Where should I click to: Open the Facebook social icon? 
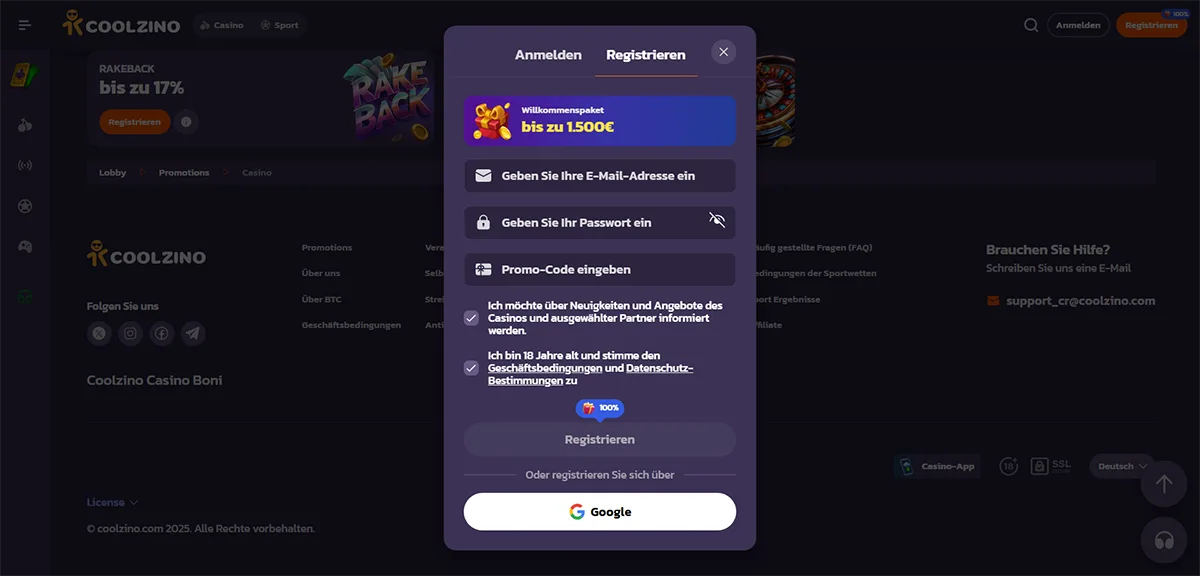[161, 333]
